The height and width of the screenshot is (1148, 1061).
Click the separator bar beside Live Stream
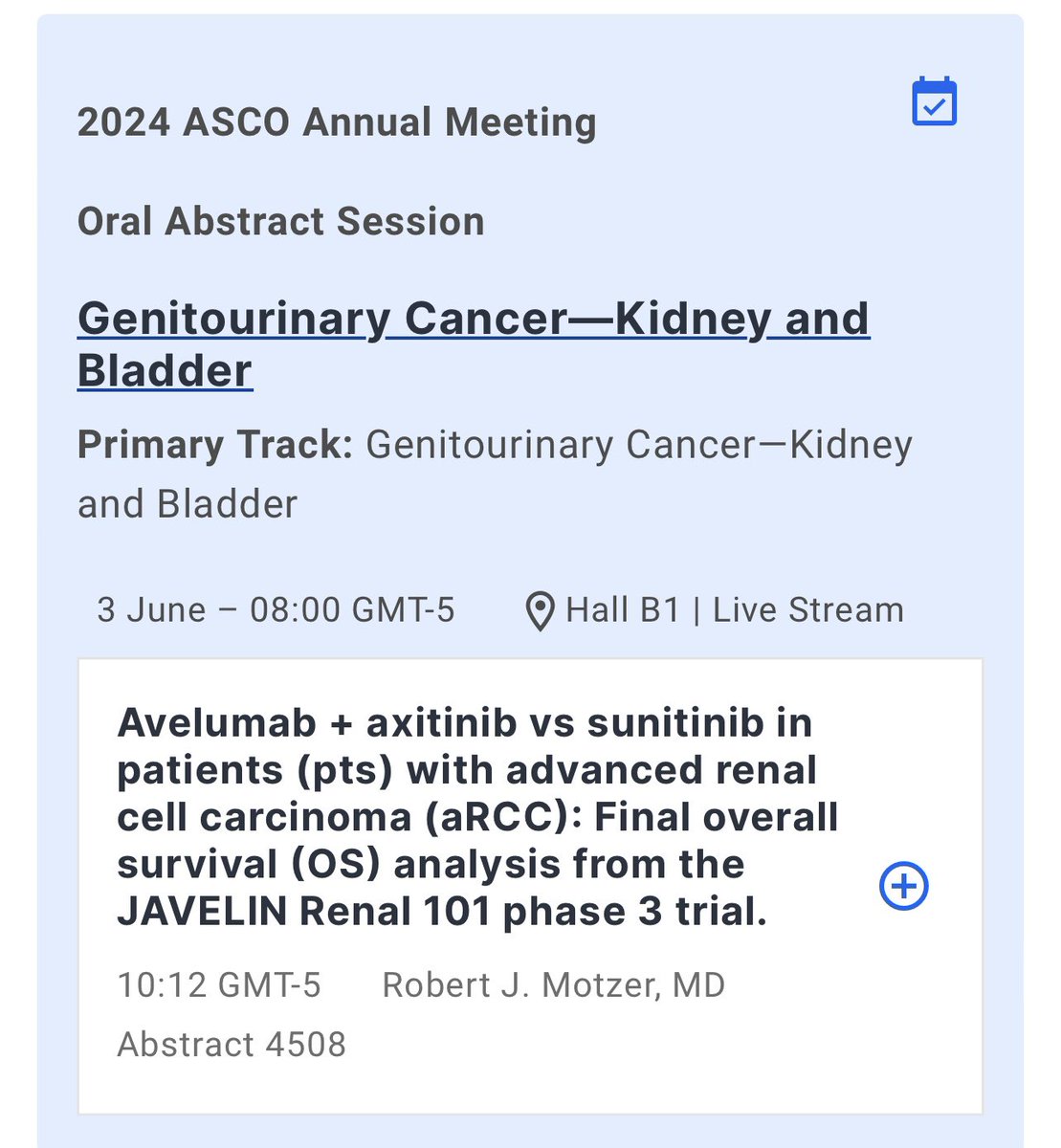click(x=696, y=610)
